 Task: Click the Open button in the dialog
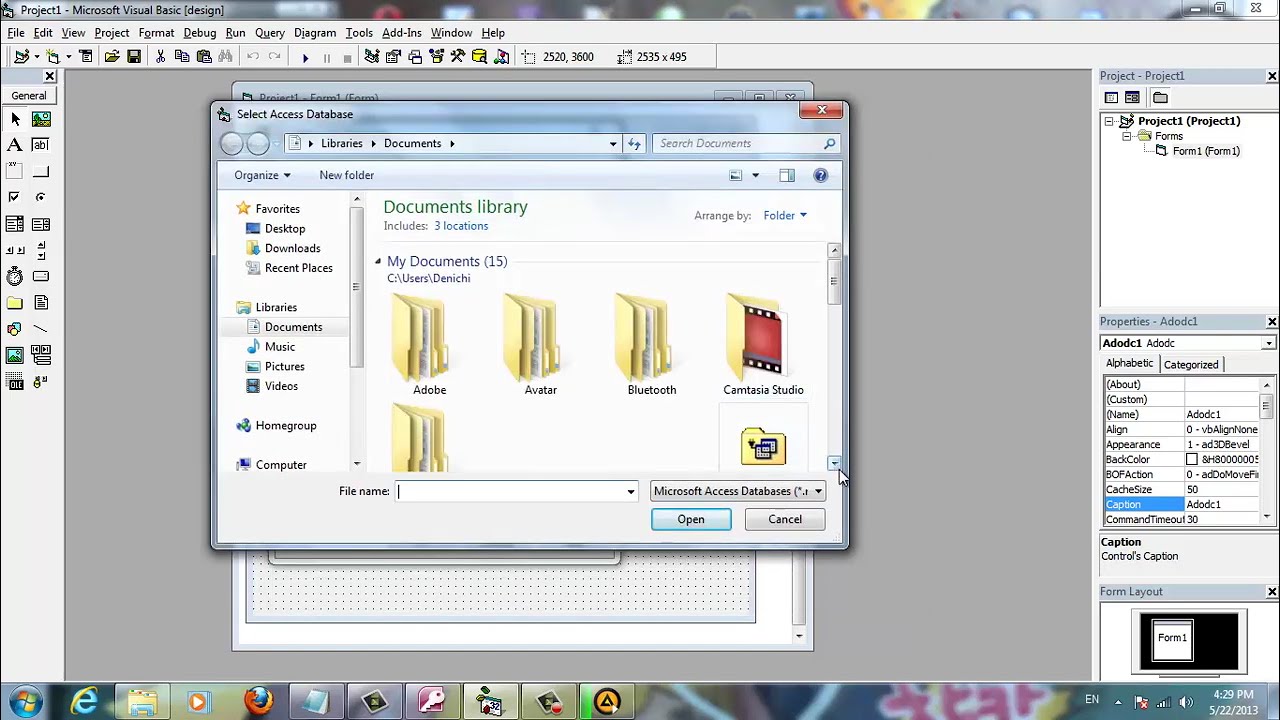click(691, 519)
